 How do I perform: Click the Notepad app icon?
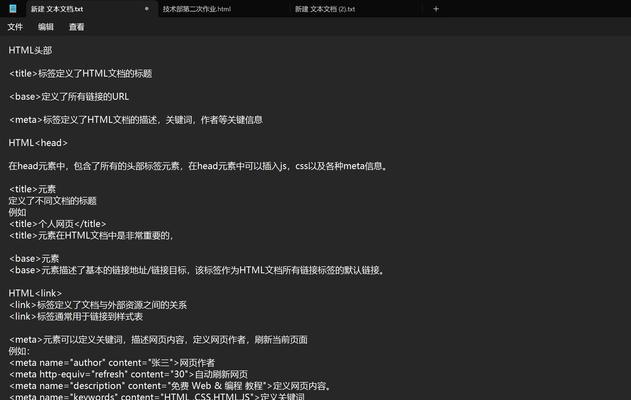click(x=13, y=8)
